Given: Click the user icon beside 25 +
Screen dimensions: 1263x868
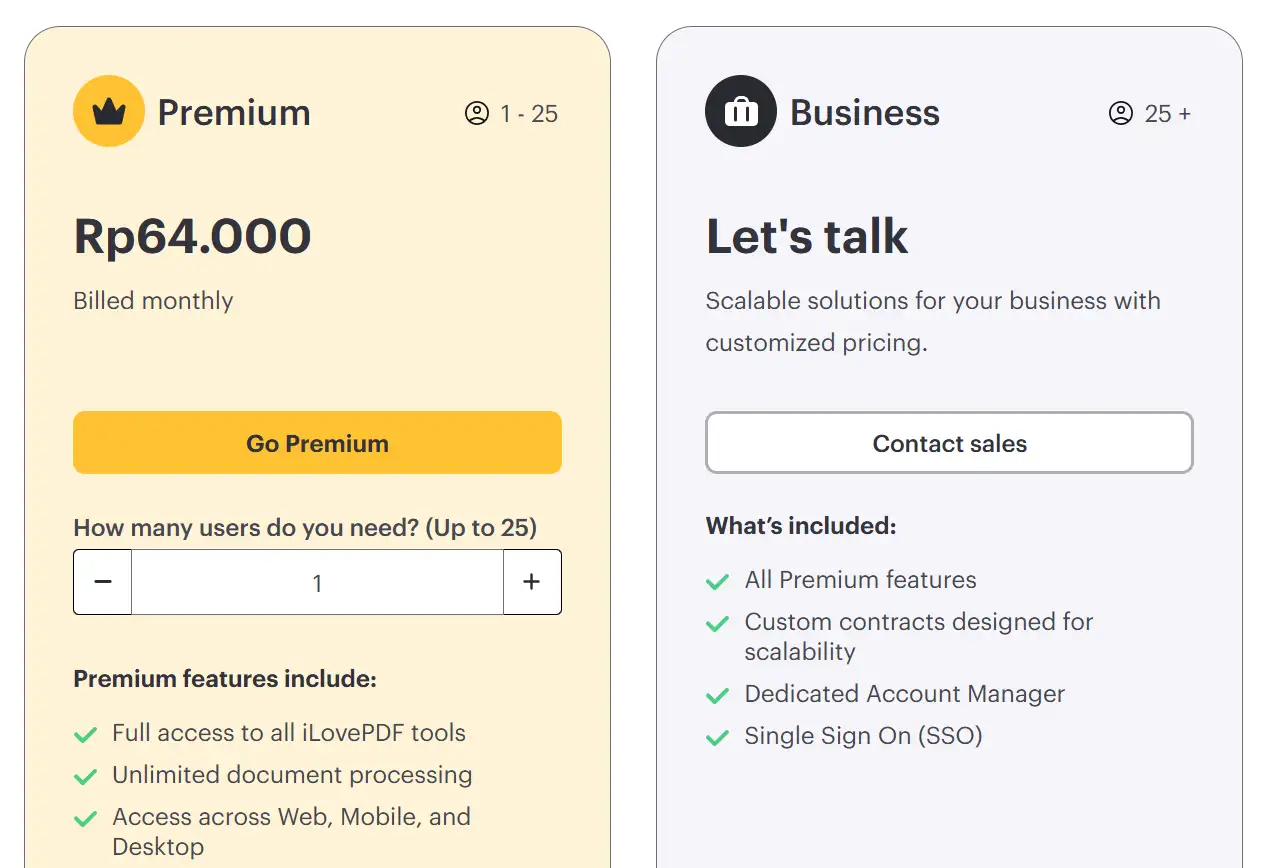Looking at the screenshot, I should pyautogui.click(x=1121, y=113).
